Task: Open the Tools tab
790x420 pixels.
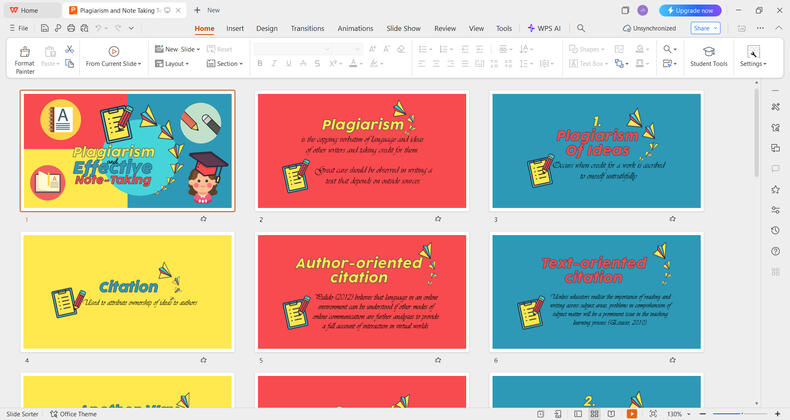Action: click(x=504, y=28)
